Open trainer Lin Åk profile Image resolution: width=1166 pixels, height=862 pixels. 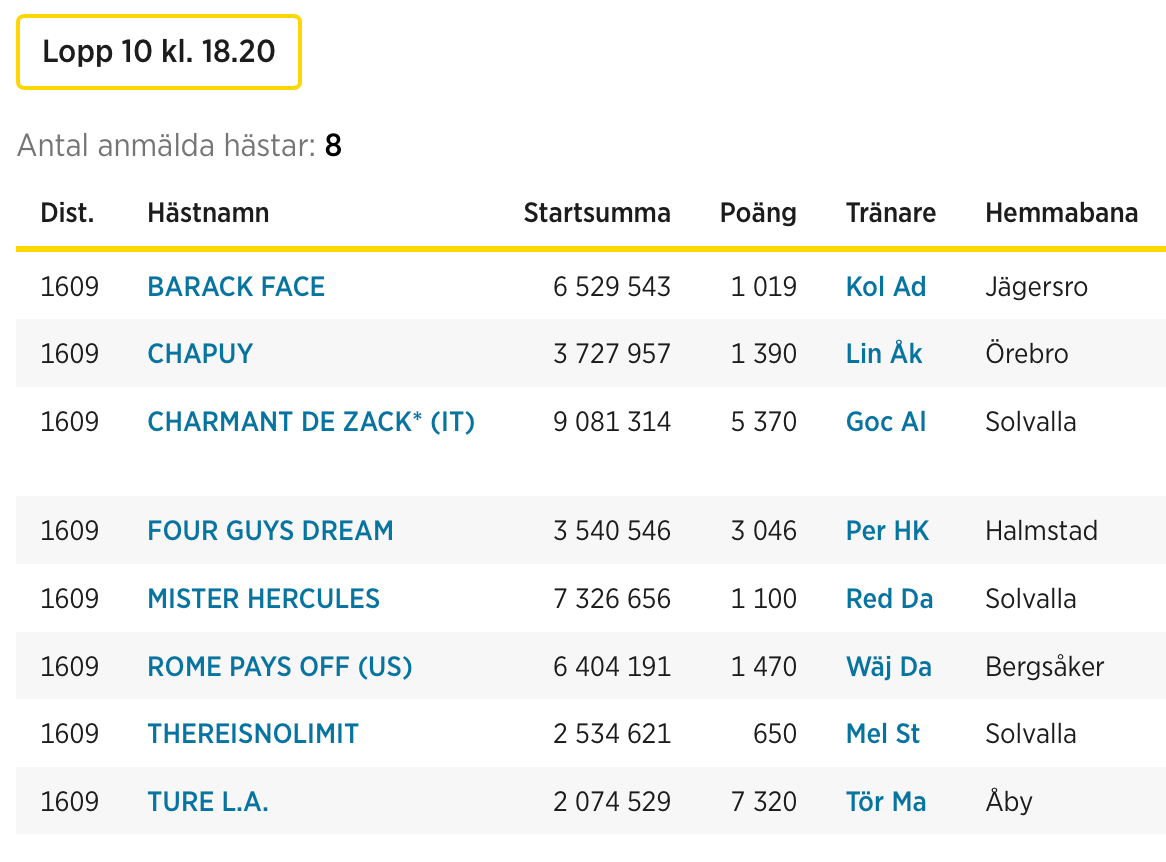[x=884, y=354]
